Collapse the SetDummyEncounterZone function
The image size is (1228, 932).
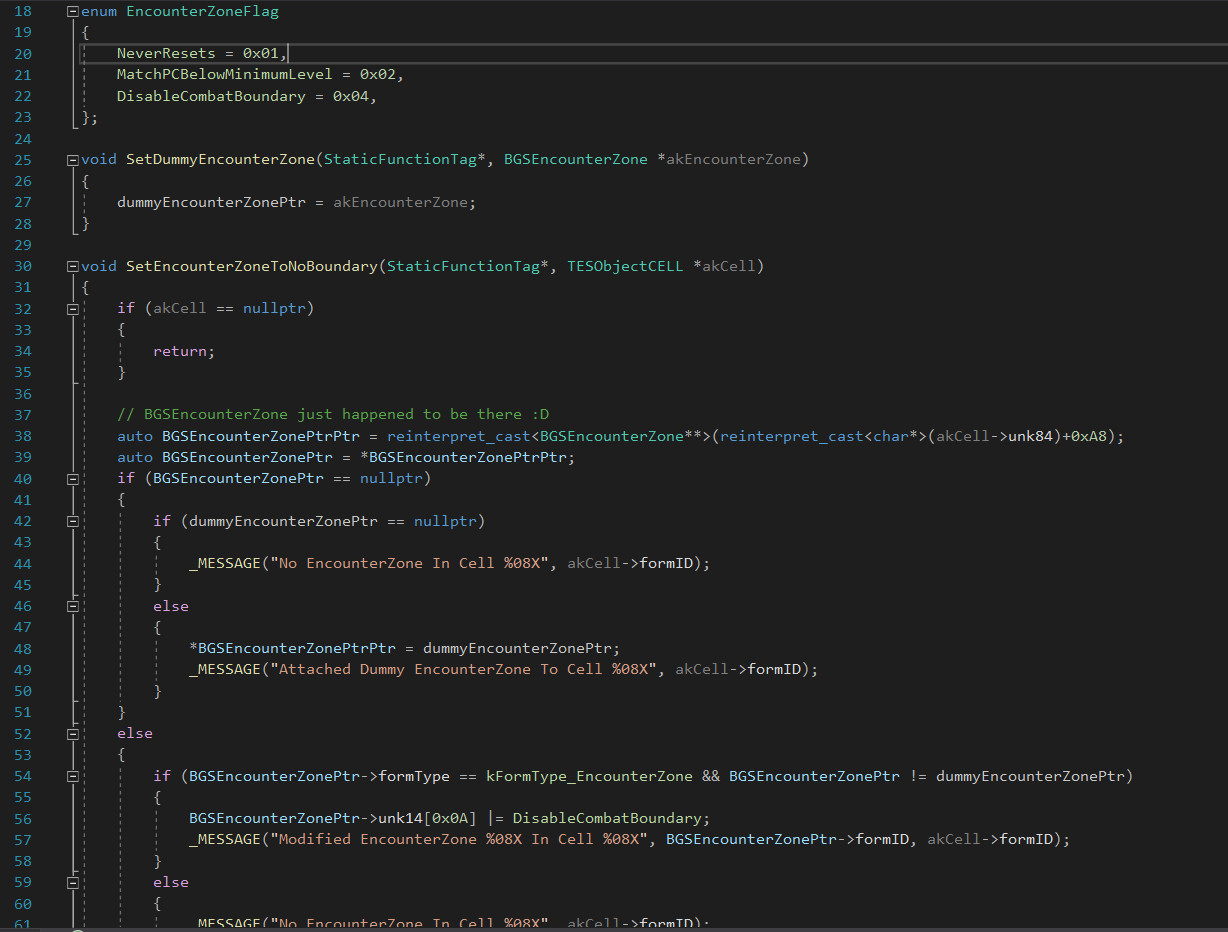click(x=72, y=160)
